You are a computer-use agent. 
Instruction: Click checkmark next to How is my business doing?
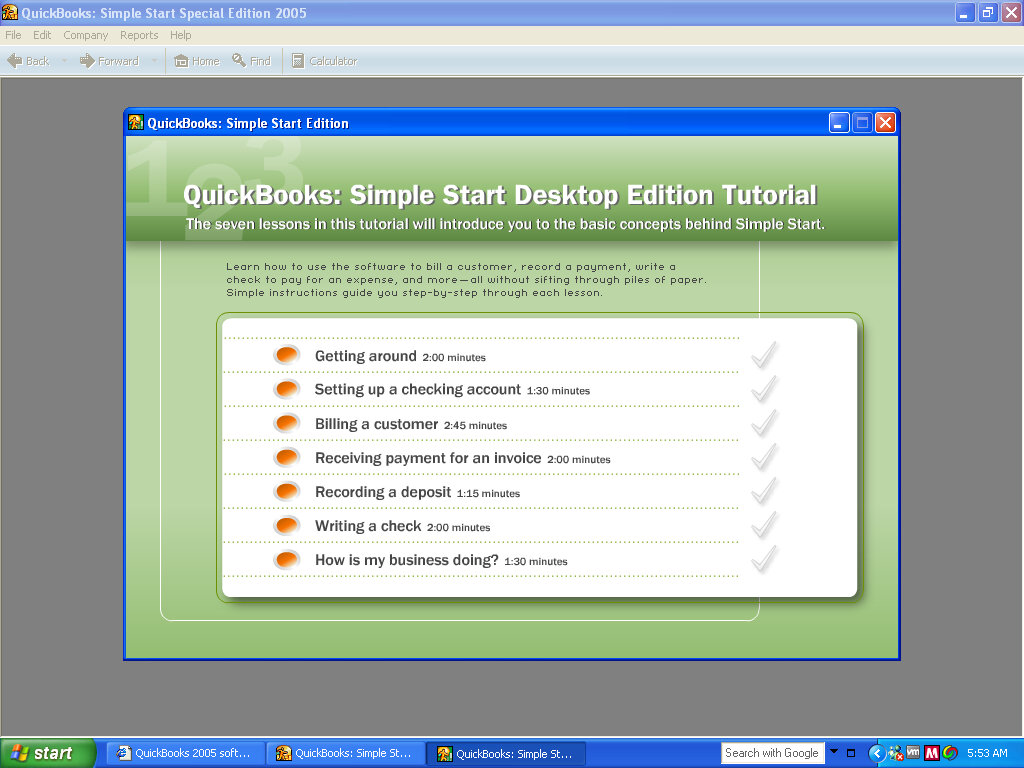[764, 559]
